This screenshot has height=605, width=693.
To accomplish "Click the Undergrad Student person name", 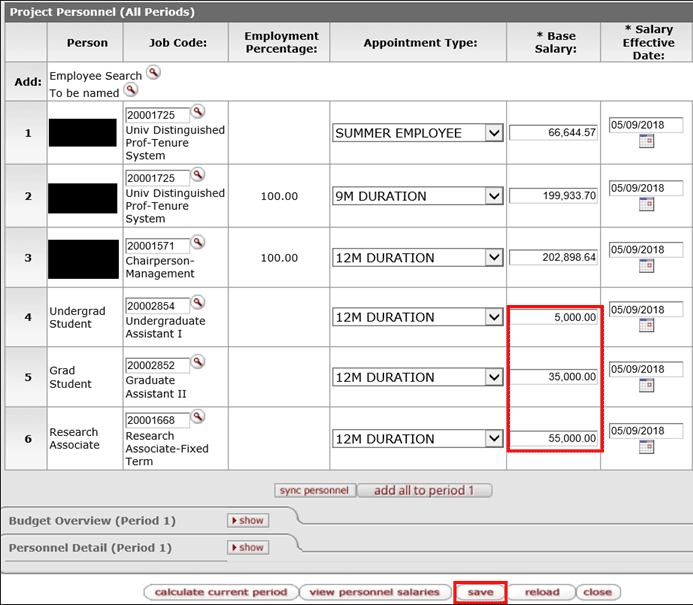I will (77, 317).
